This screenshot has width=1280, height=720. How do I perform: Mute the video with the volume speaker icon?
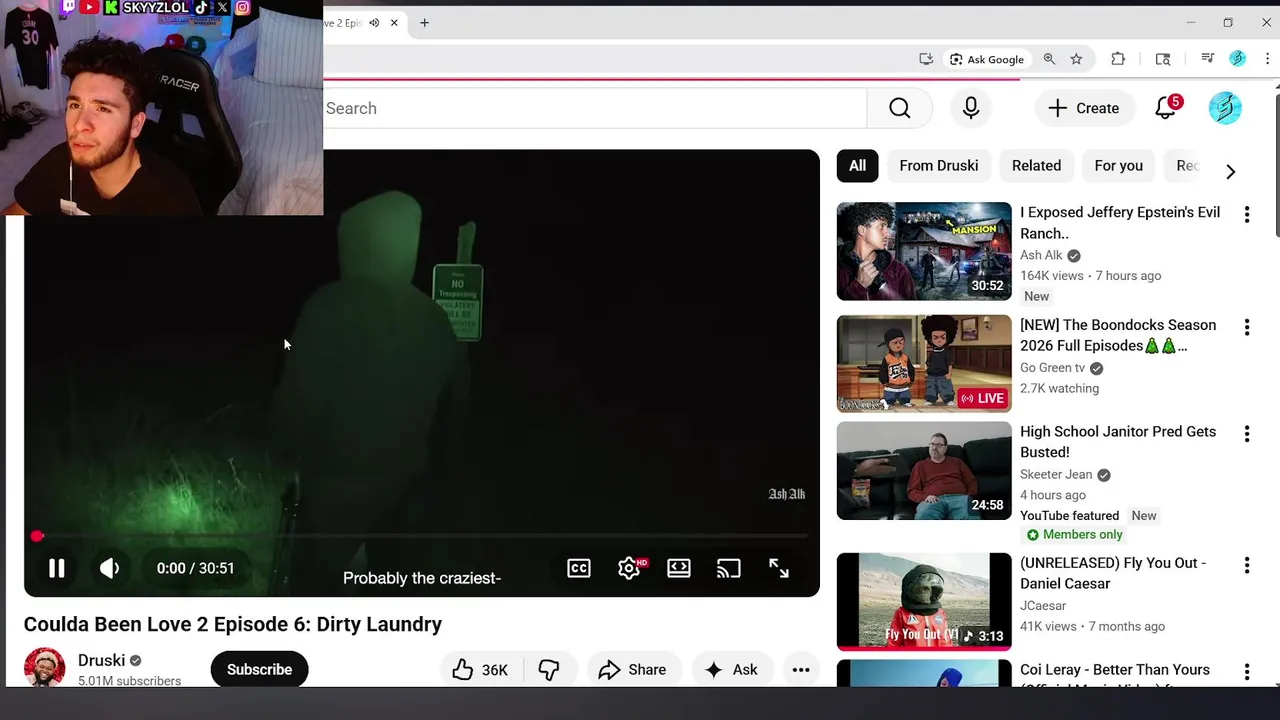110,568
